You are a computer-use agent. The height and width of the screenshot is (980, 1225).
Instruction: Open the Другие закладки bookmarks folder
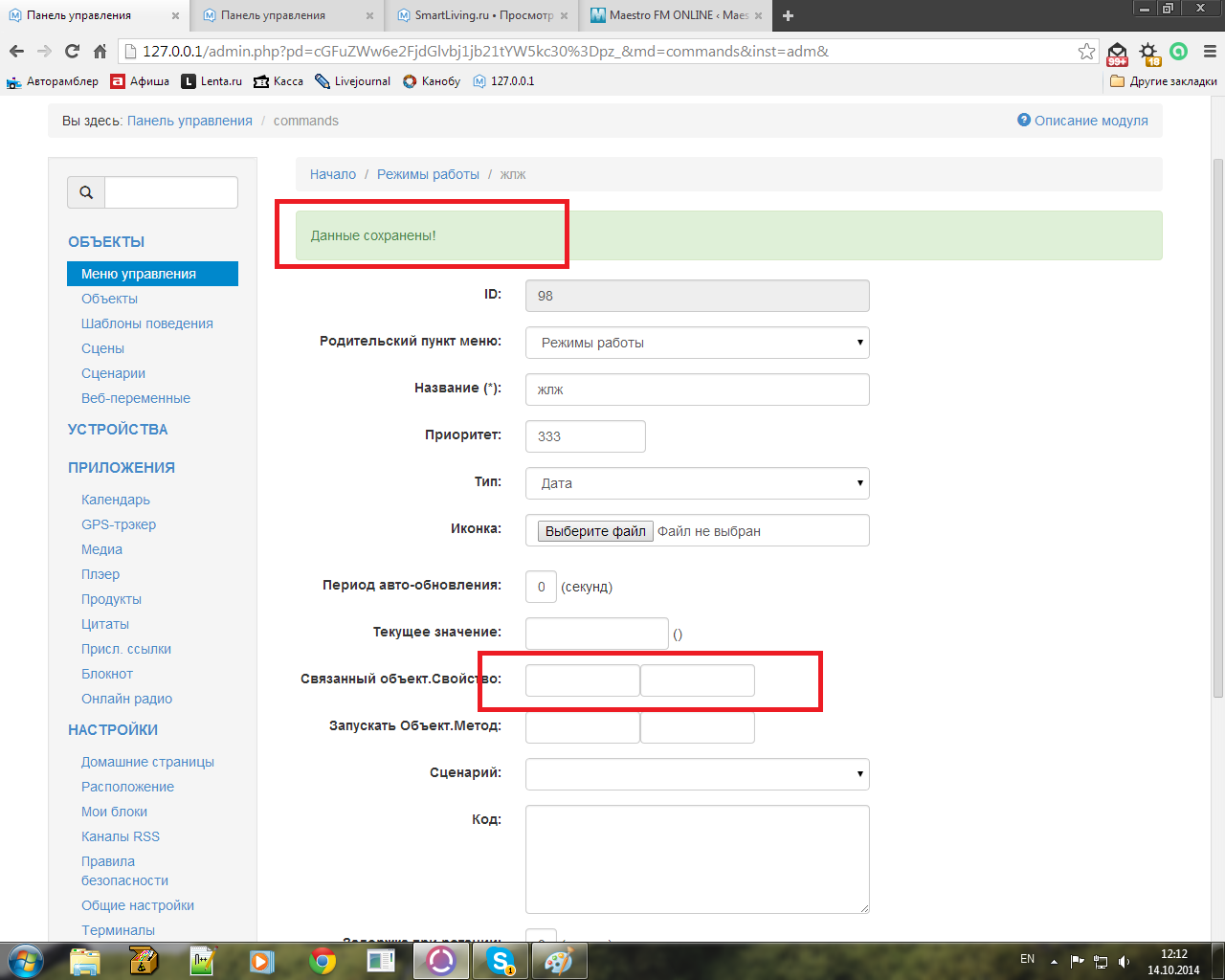[1163, 81]
